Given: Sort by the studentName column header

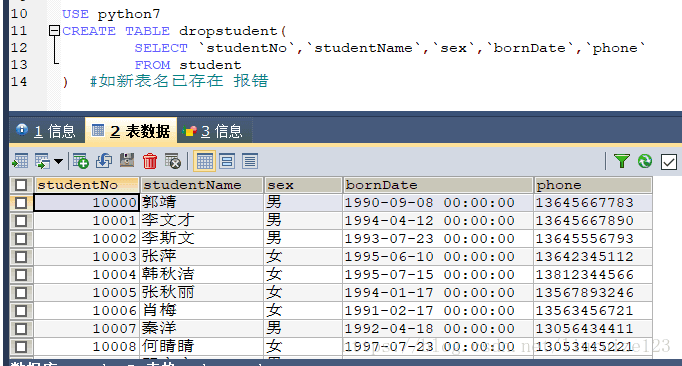Looking at the screenshot, I should 202,185.
